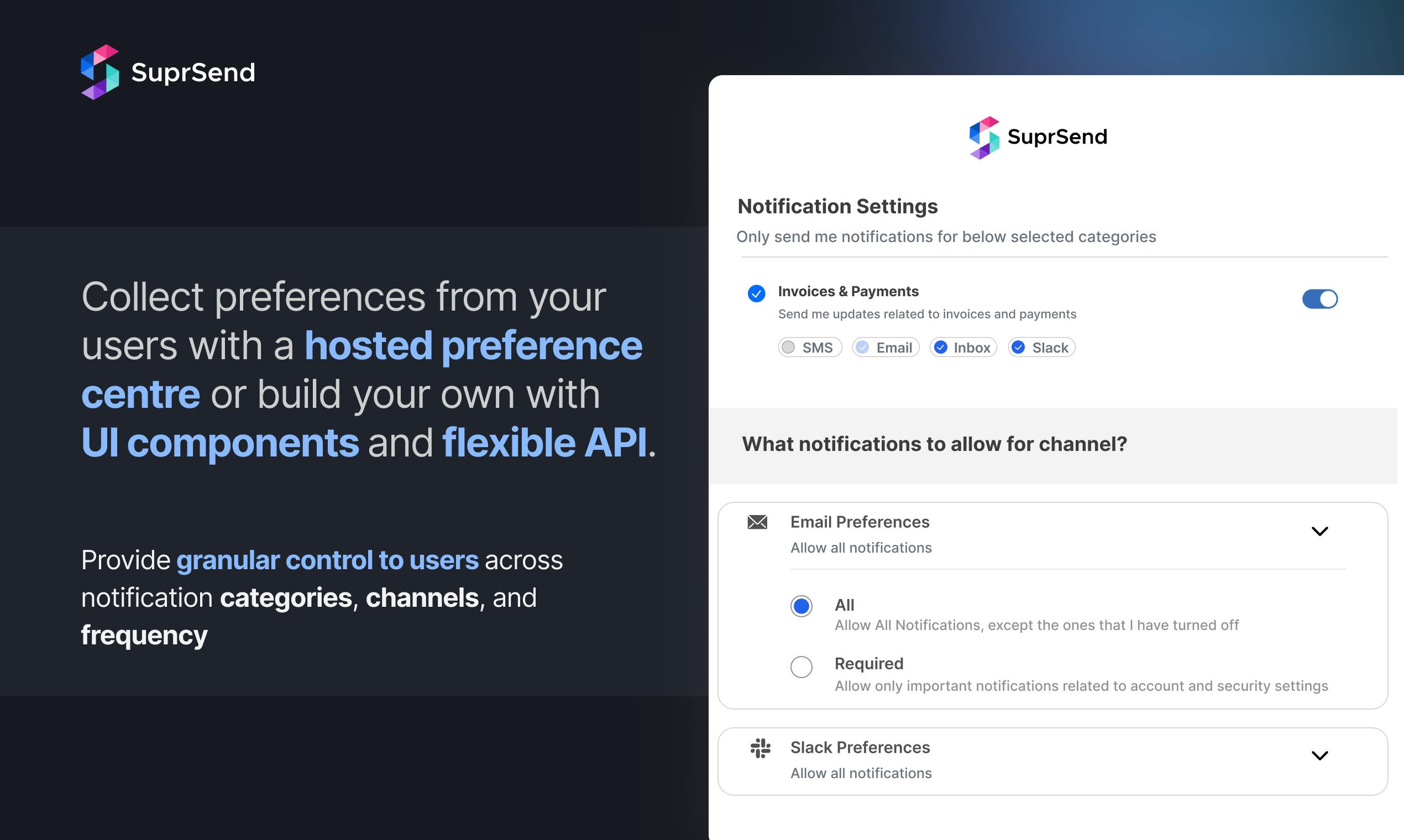Uncheck the Invoices & Payments category checkmark

pos(756,293)
